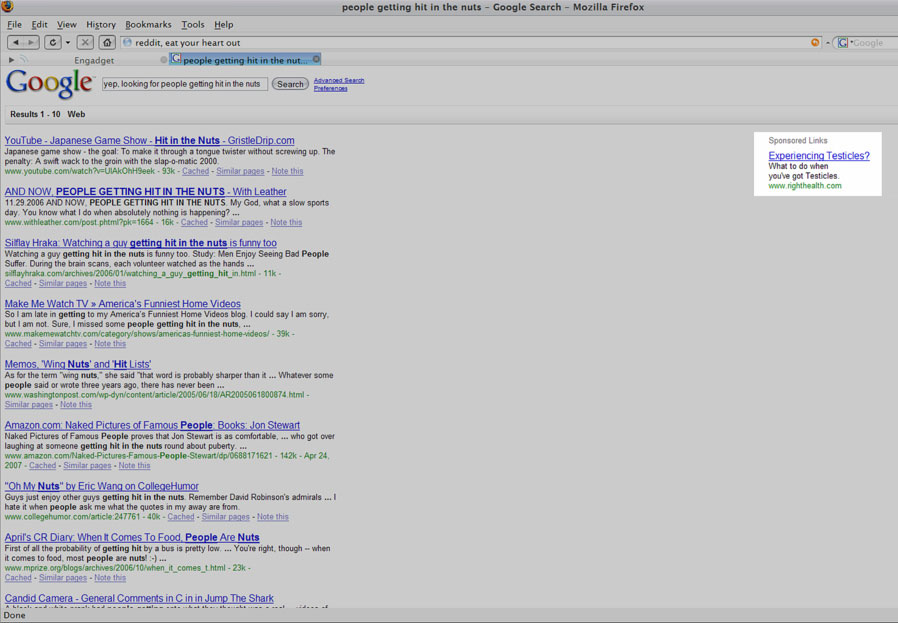Open the Help menu
Screen dimensions: 898x623
(224, 25)
